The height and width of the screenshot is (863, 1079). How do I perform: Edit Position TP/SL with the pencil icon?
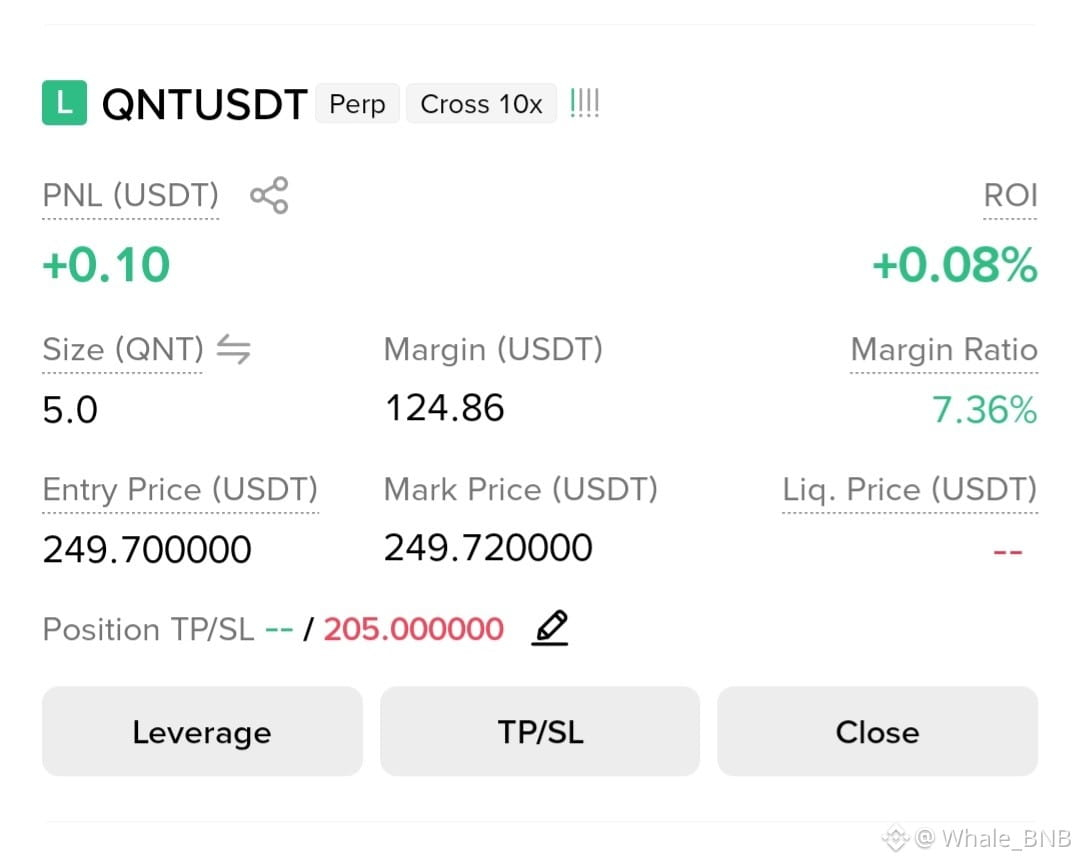click(550, 628)
